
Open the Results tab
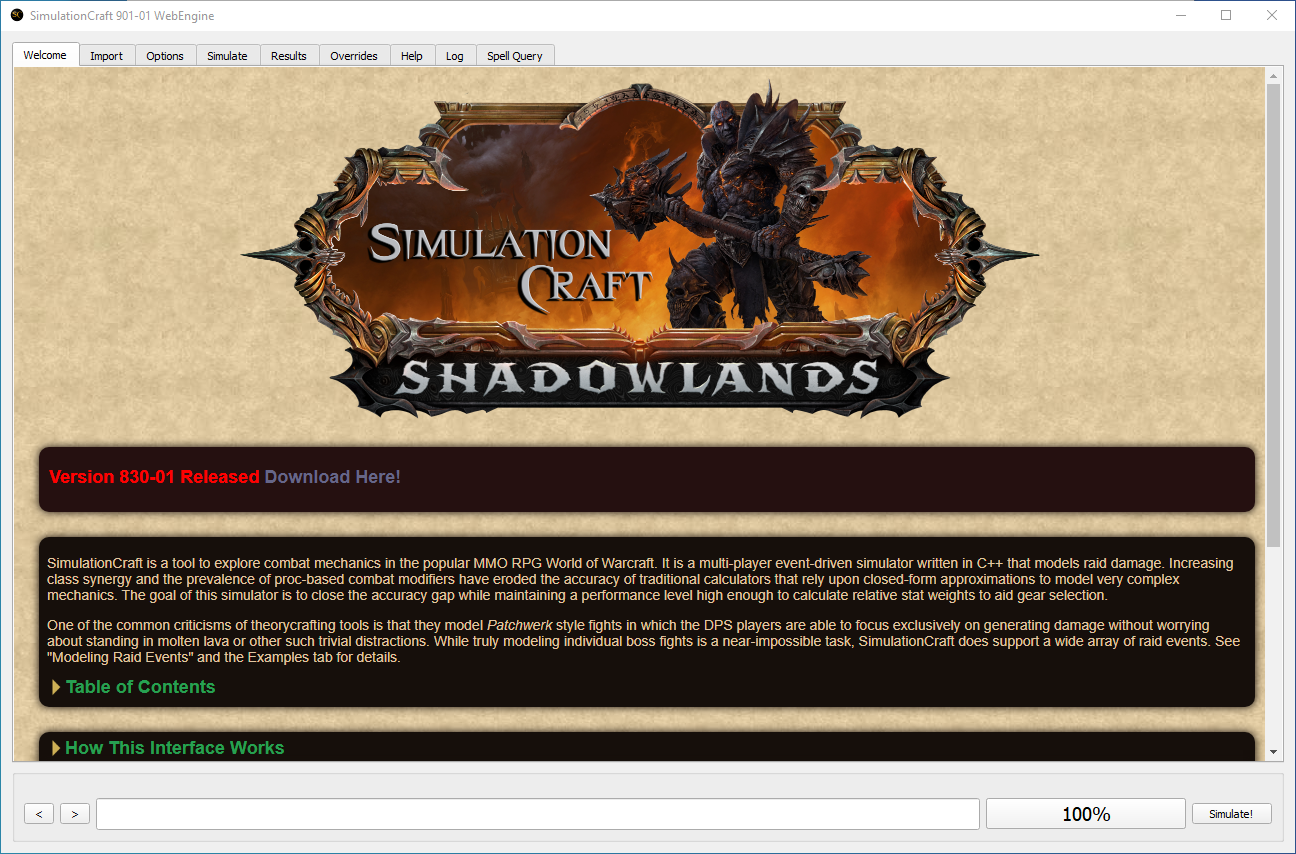(289, 56)
